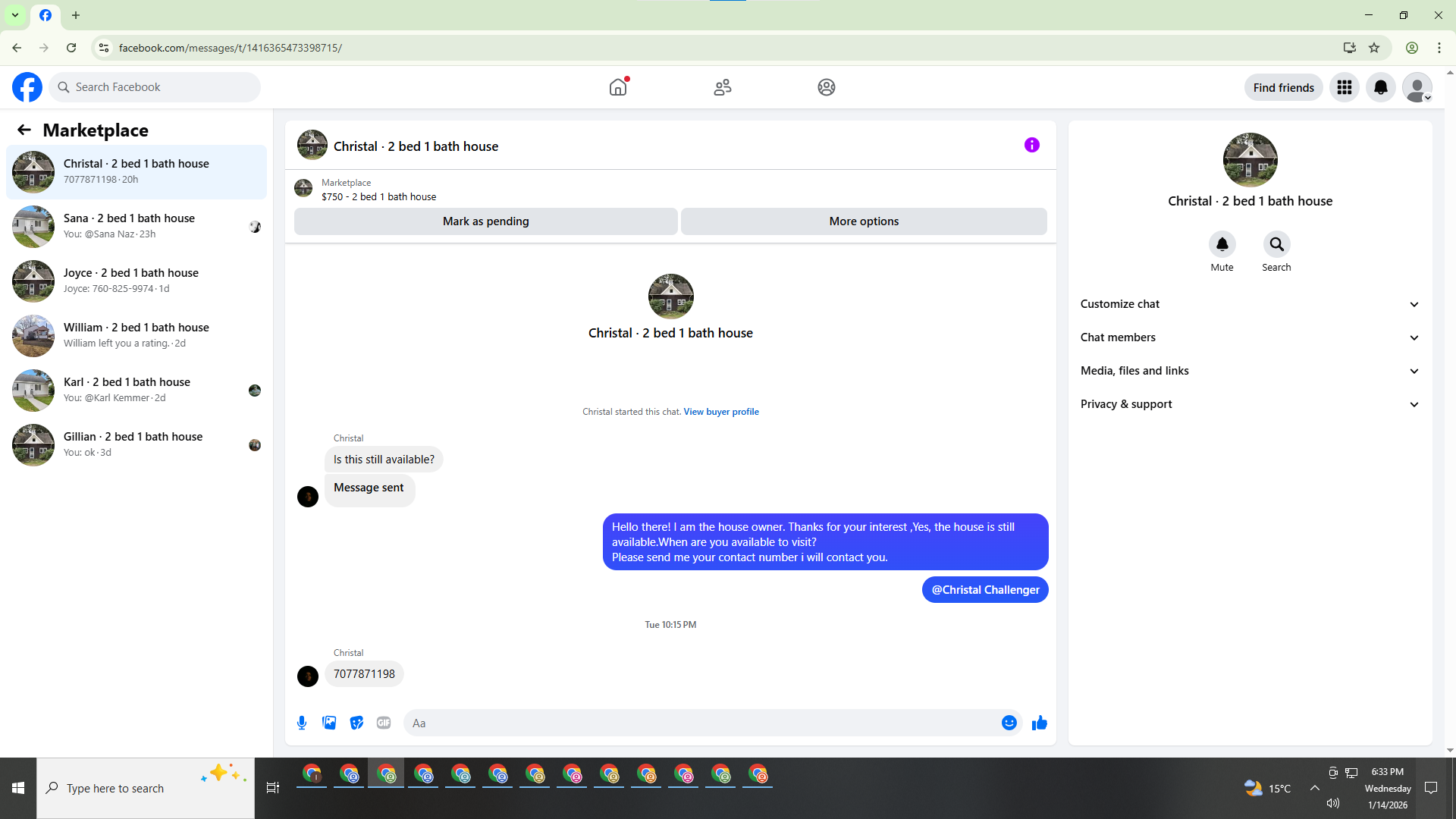Open the Facebook menu grid icon
The height and width of the screenshot is (819, 1456).
point(1344,87)
